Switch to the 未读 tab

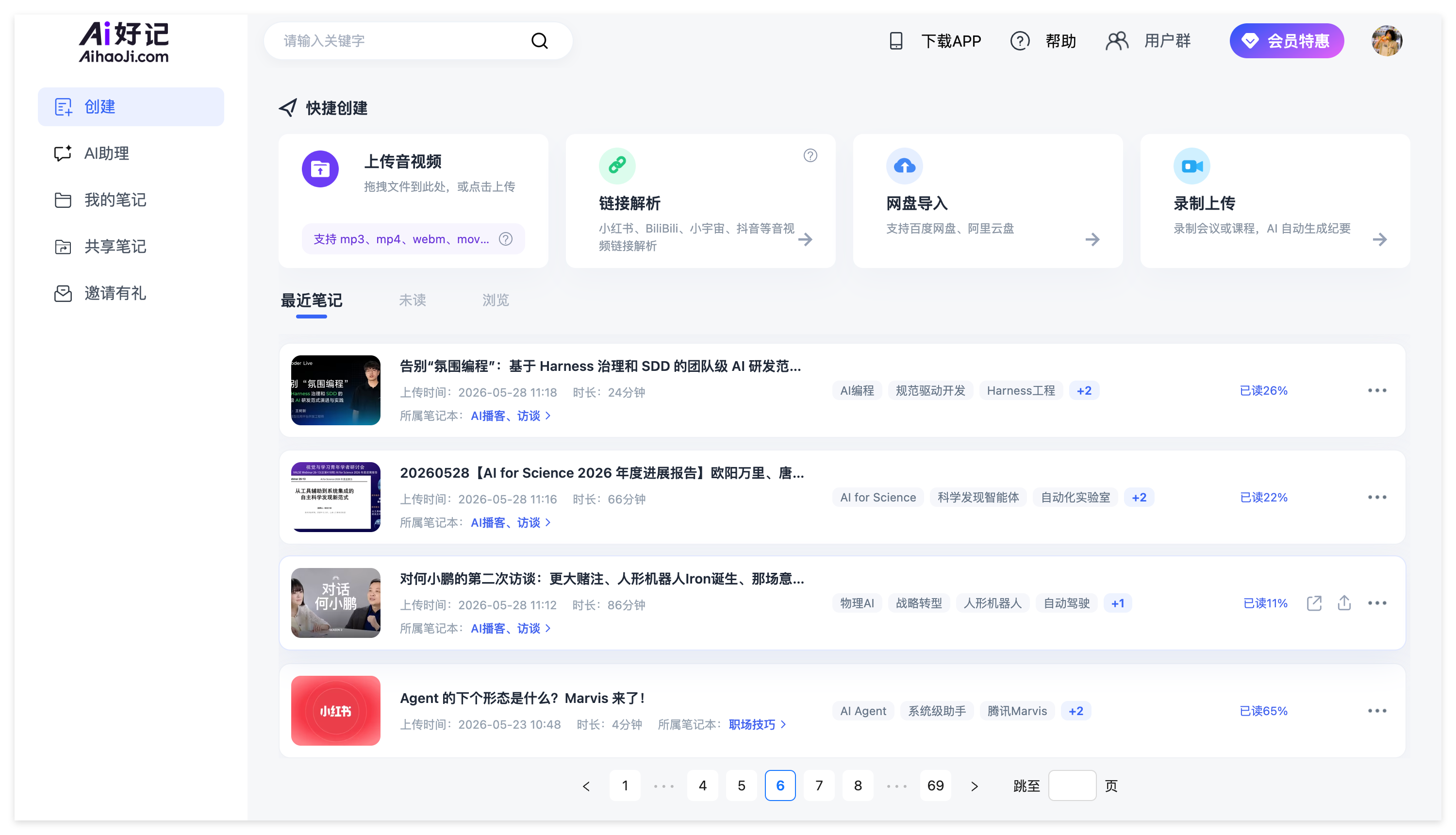tap(412, 301)
